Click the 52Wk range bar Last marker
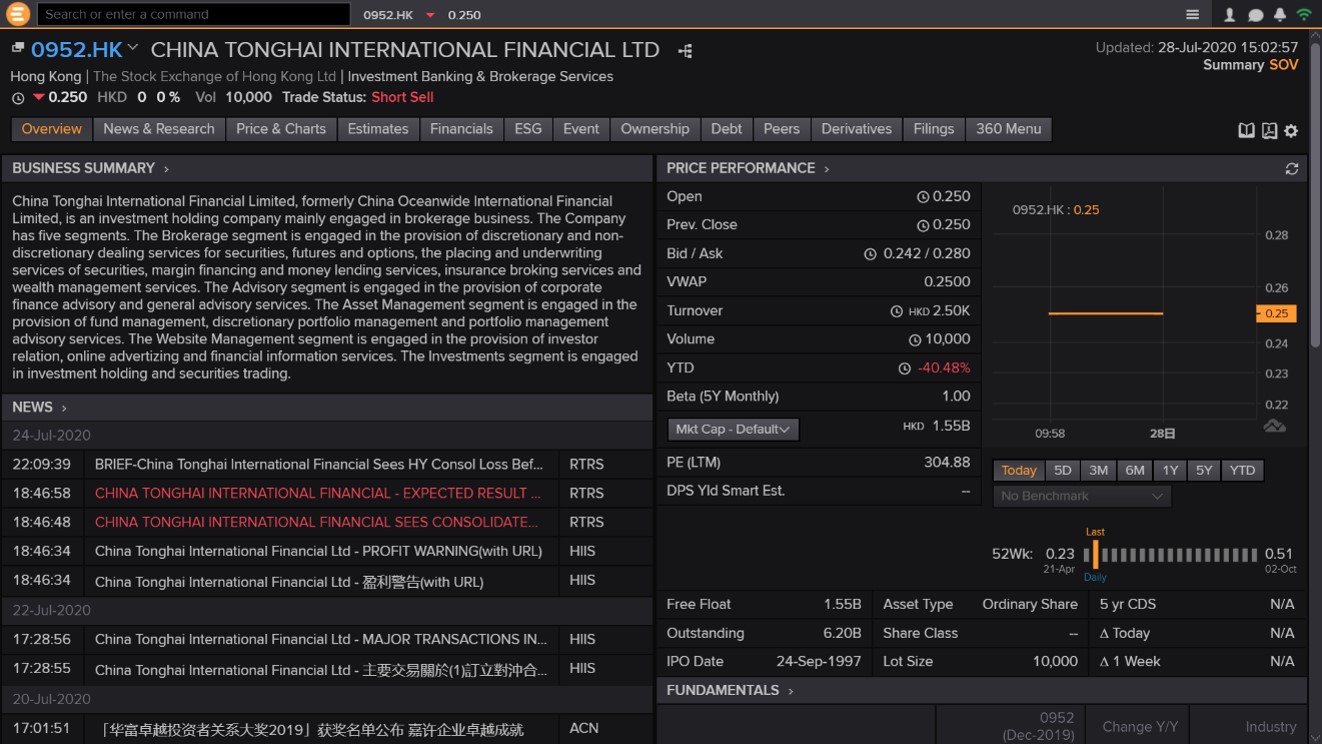Screen dimensions: 1322x744 click(1095, 554)
